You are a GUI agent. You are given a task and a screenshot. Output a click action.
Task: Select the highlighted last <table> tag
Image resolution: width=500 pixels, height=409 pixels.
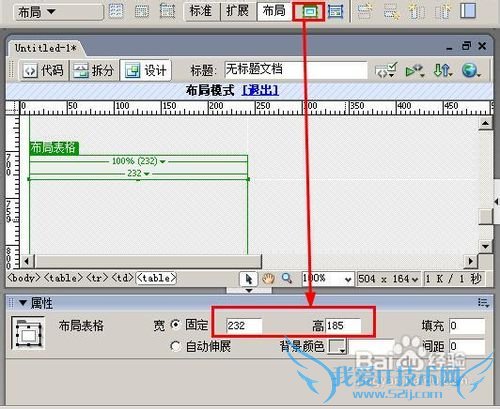pos(156,278)
